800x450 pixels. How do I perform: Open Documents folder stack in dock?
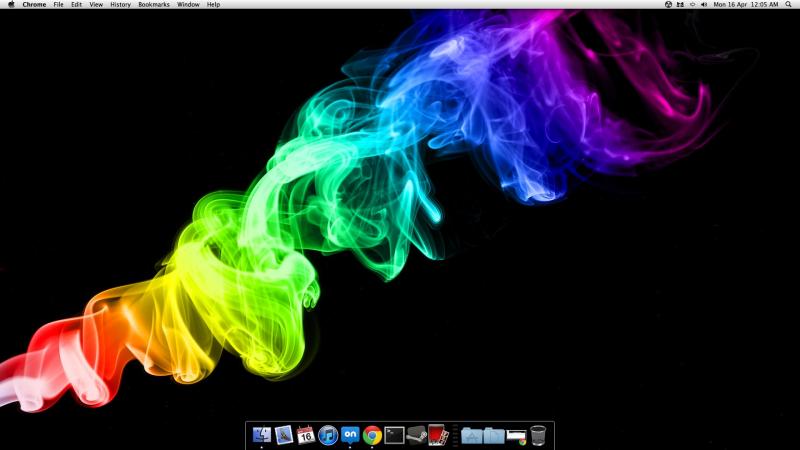[494, 436]
